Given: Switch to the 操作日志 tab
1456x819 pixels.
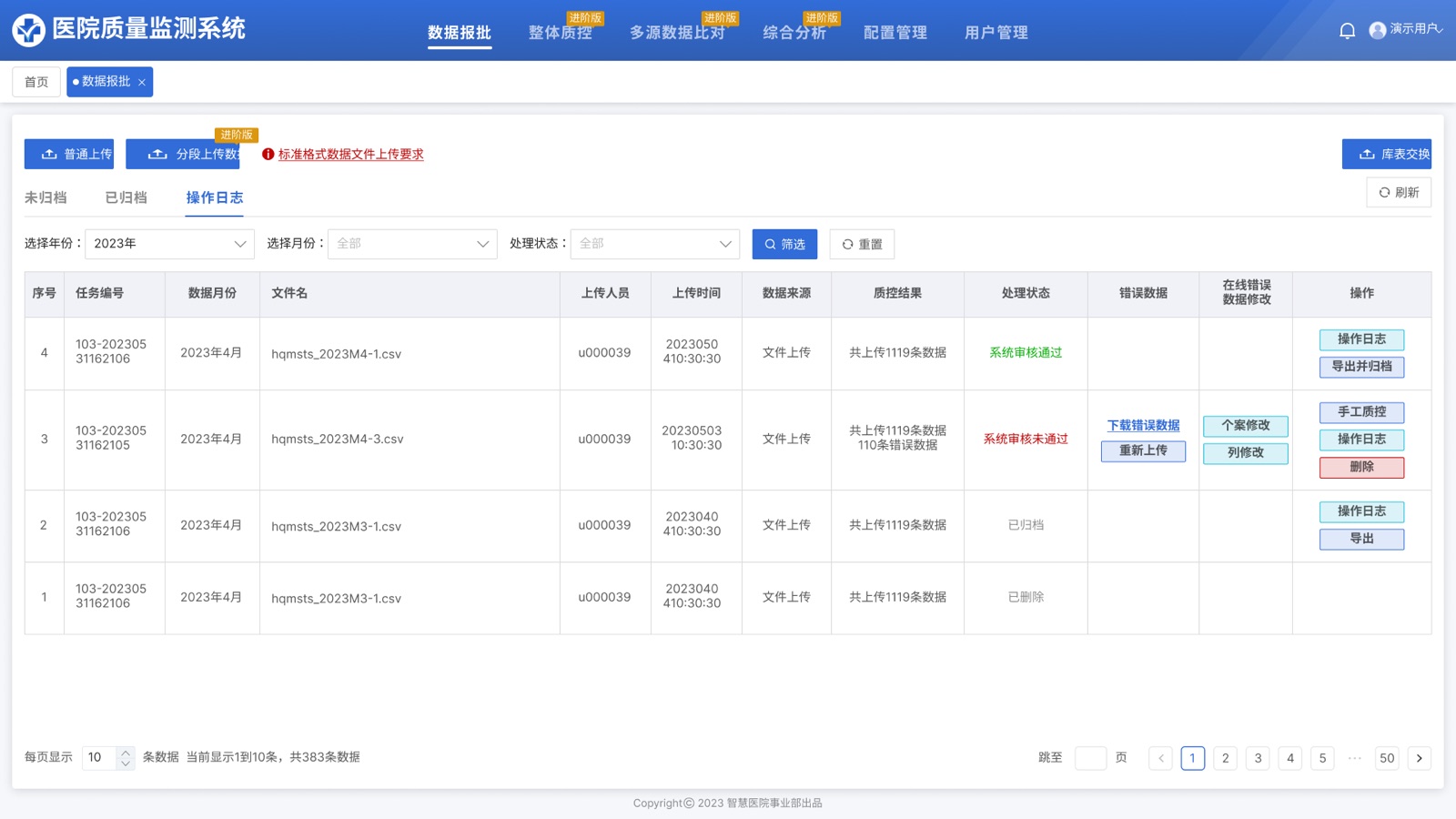Looking at the screenshot, I should 215,197.
